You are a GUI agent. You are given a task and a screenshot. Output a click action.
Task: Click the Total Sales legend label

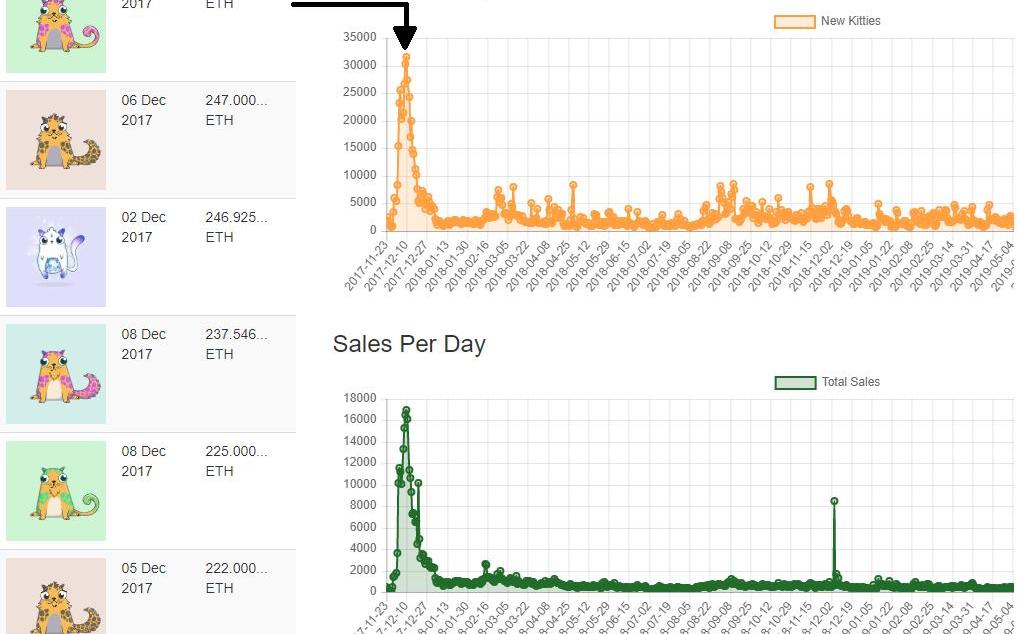coord(850,382)
